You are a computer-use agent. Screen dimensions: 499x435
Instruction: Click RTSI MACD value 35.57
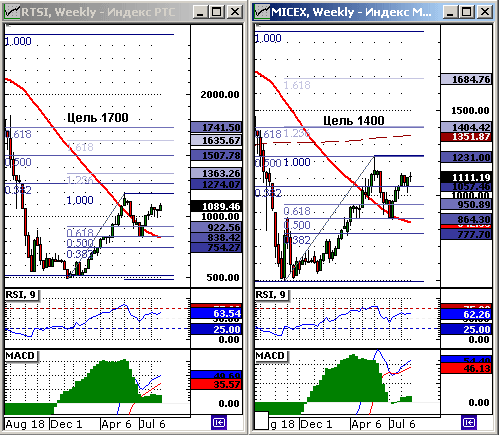click(216, 384)
